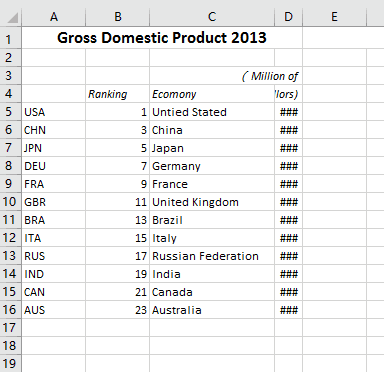
Task: Click the Ecomony header cell
Action: click(212, 94)
